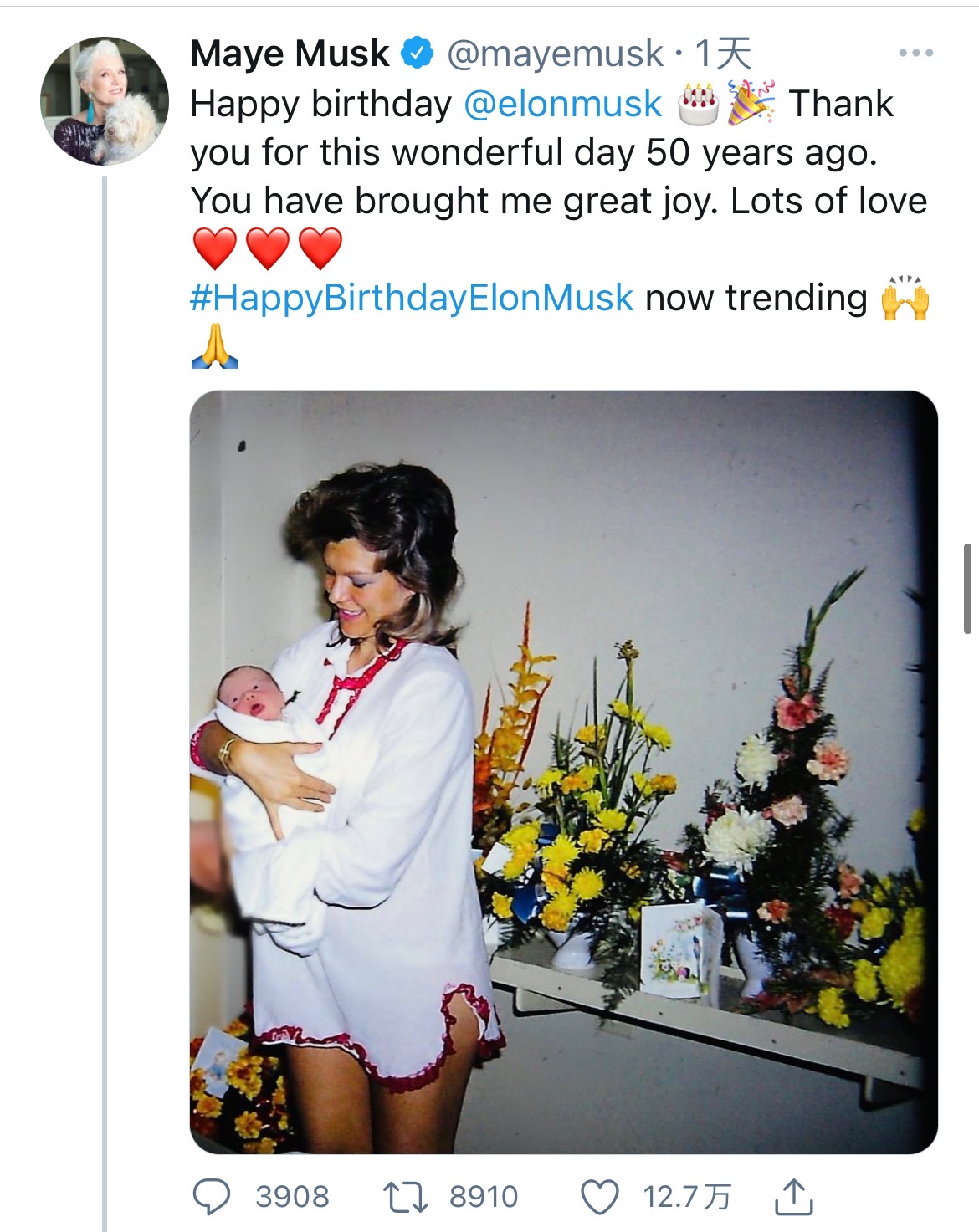Click the @elonmusk mention
This screenshot has height=1232, width=979.
click(x=561, y=104)
